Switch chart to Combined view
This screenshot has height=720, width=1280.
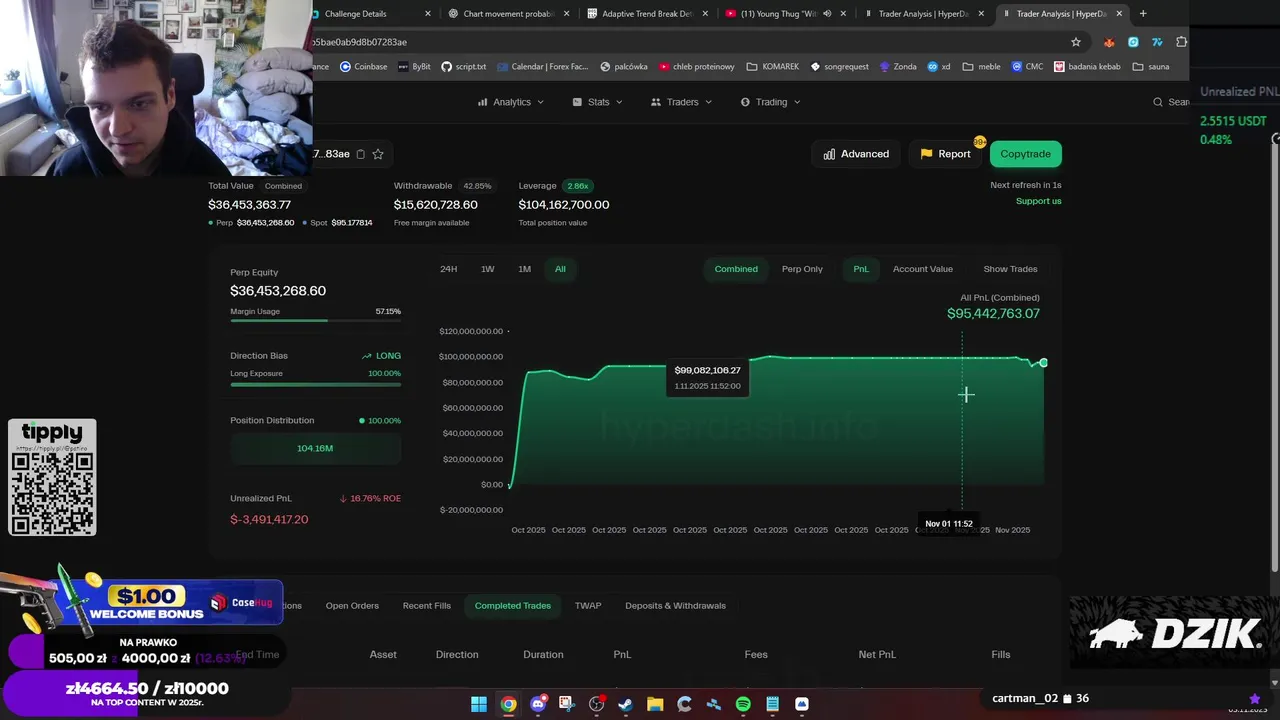click(736, 269)
